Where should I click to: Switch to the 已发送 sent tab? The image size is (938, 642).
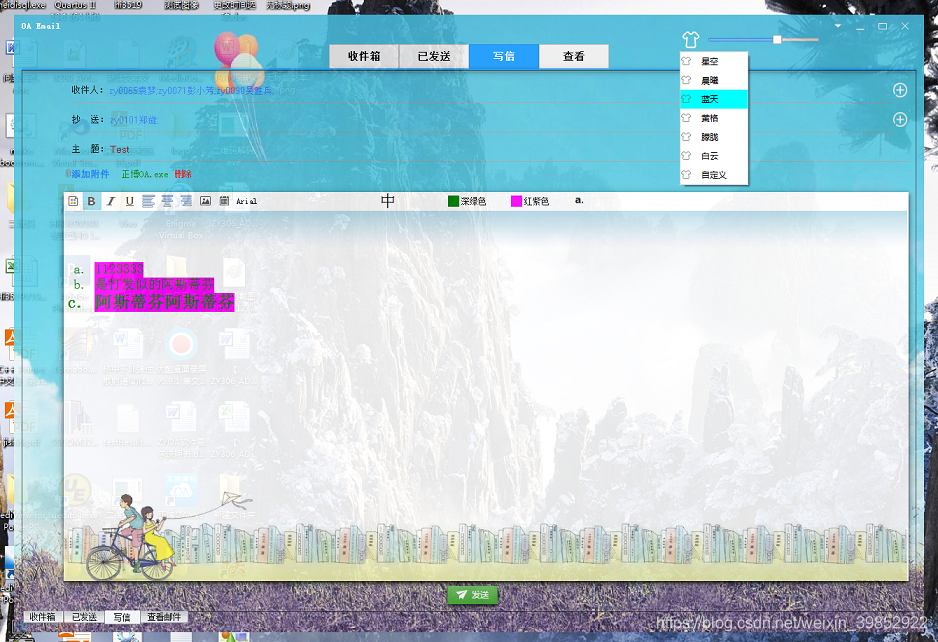click(434, 56)
